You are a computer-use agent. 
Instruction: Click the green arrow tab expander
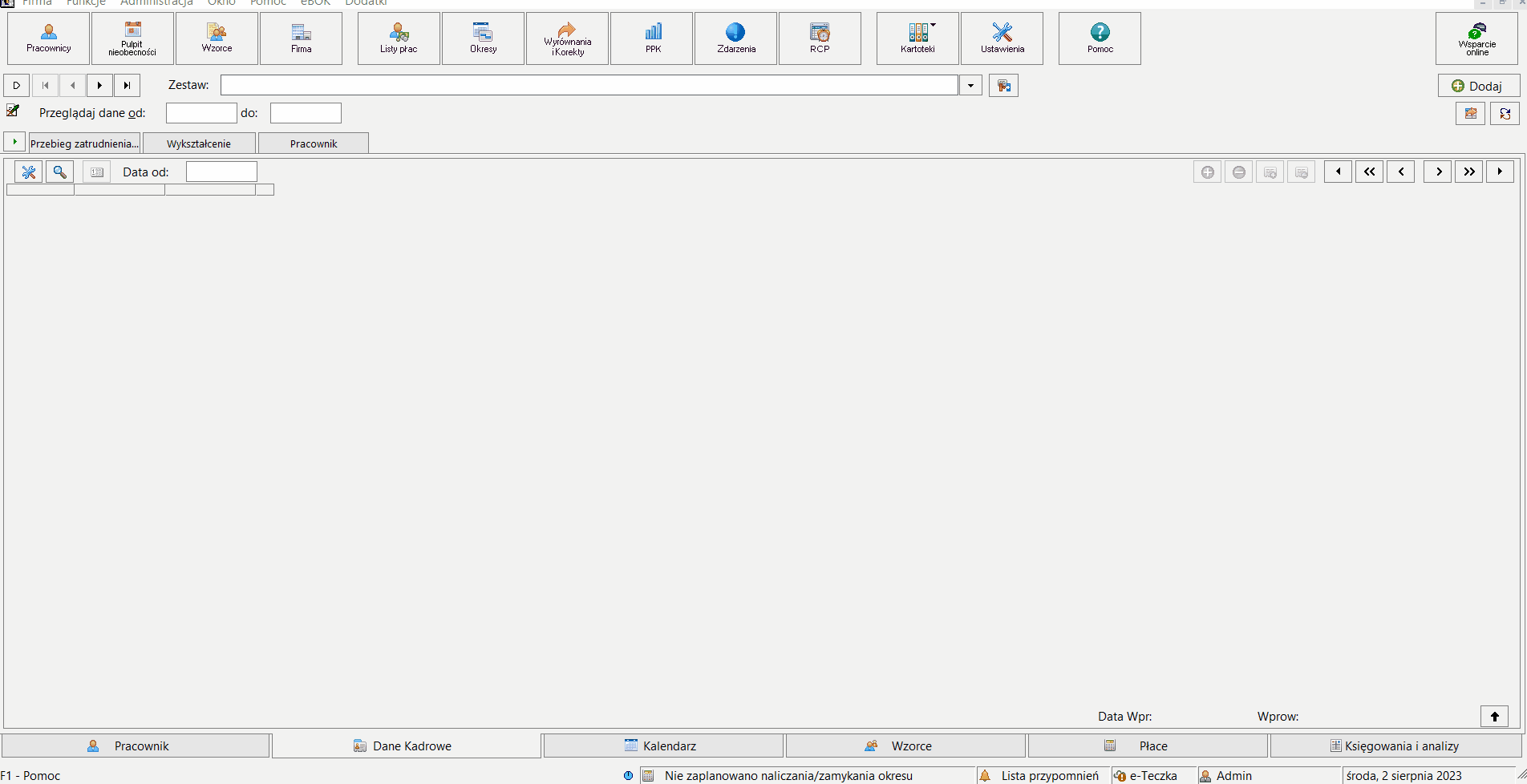(x=14, y=142)
